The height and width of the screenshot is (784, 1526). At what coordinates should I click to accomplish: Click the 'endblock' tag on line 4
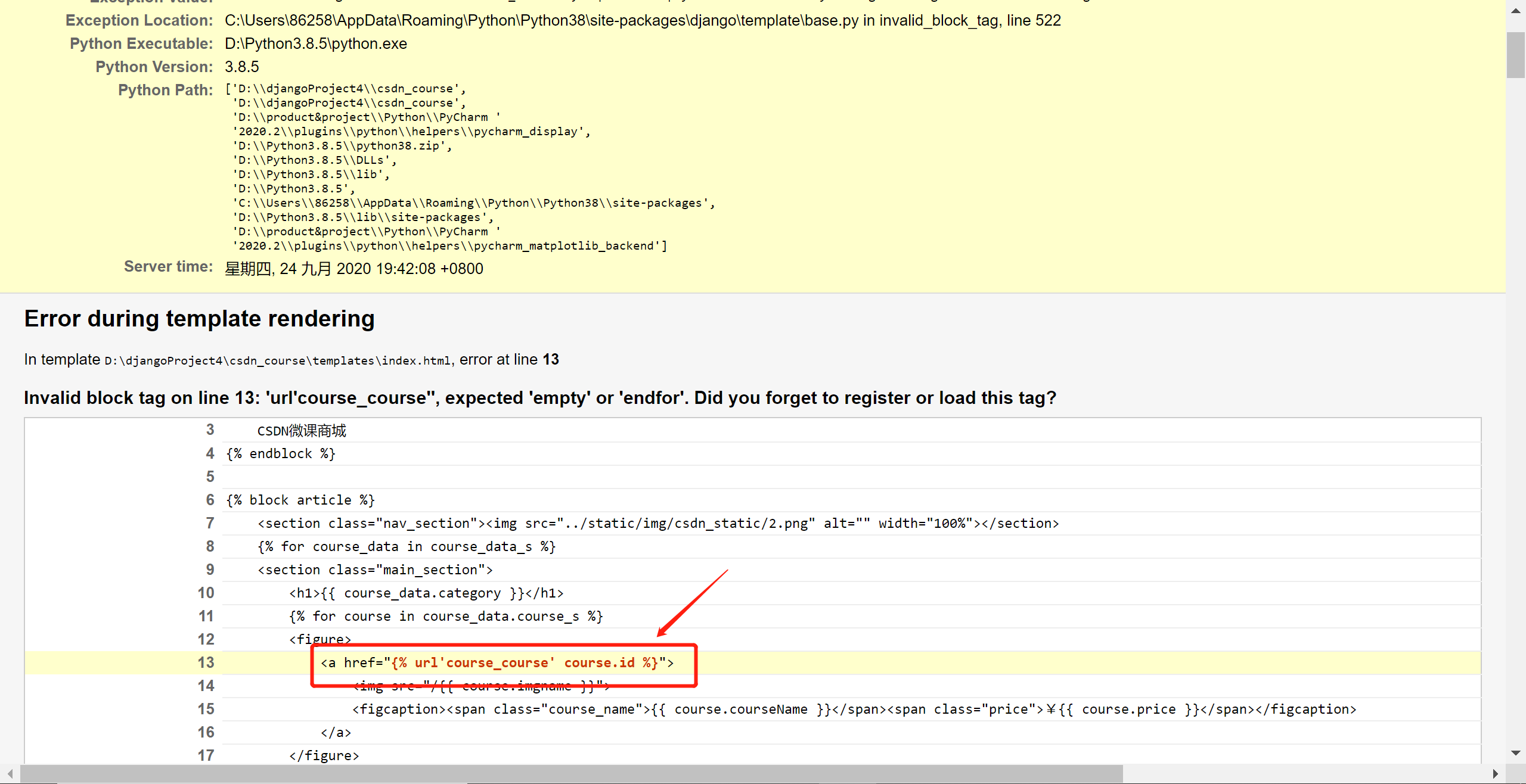[x=281, y=453]
